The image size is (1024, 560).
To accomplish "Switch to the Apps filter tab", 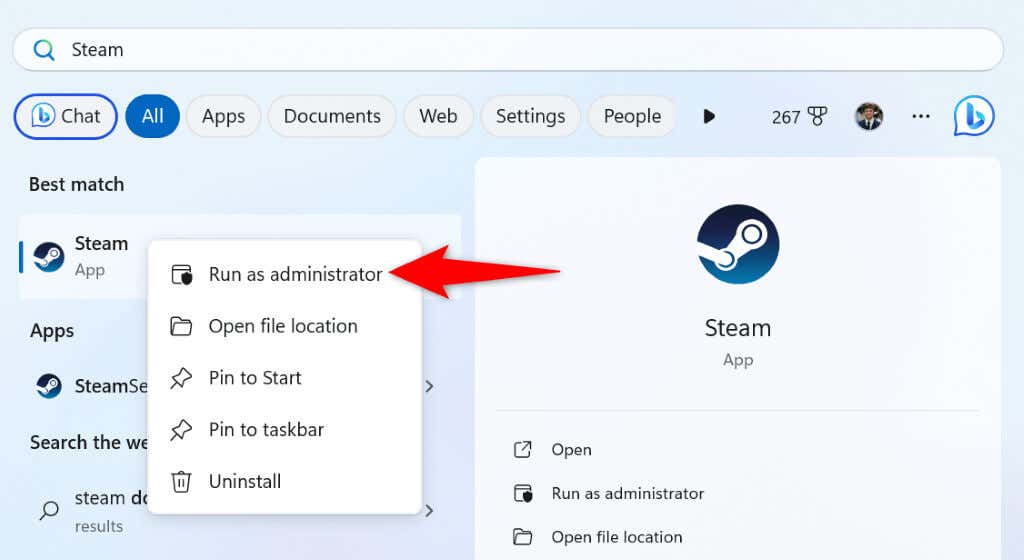I will click(x=223, y=116).
